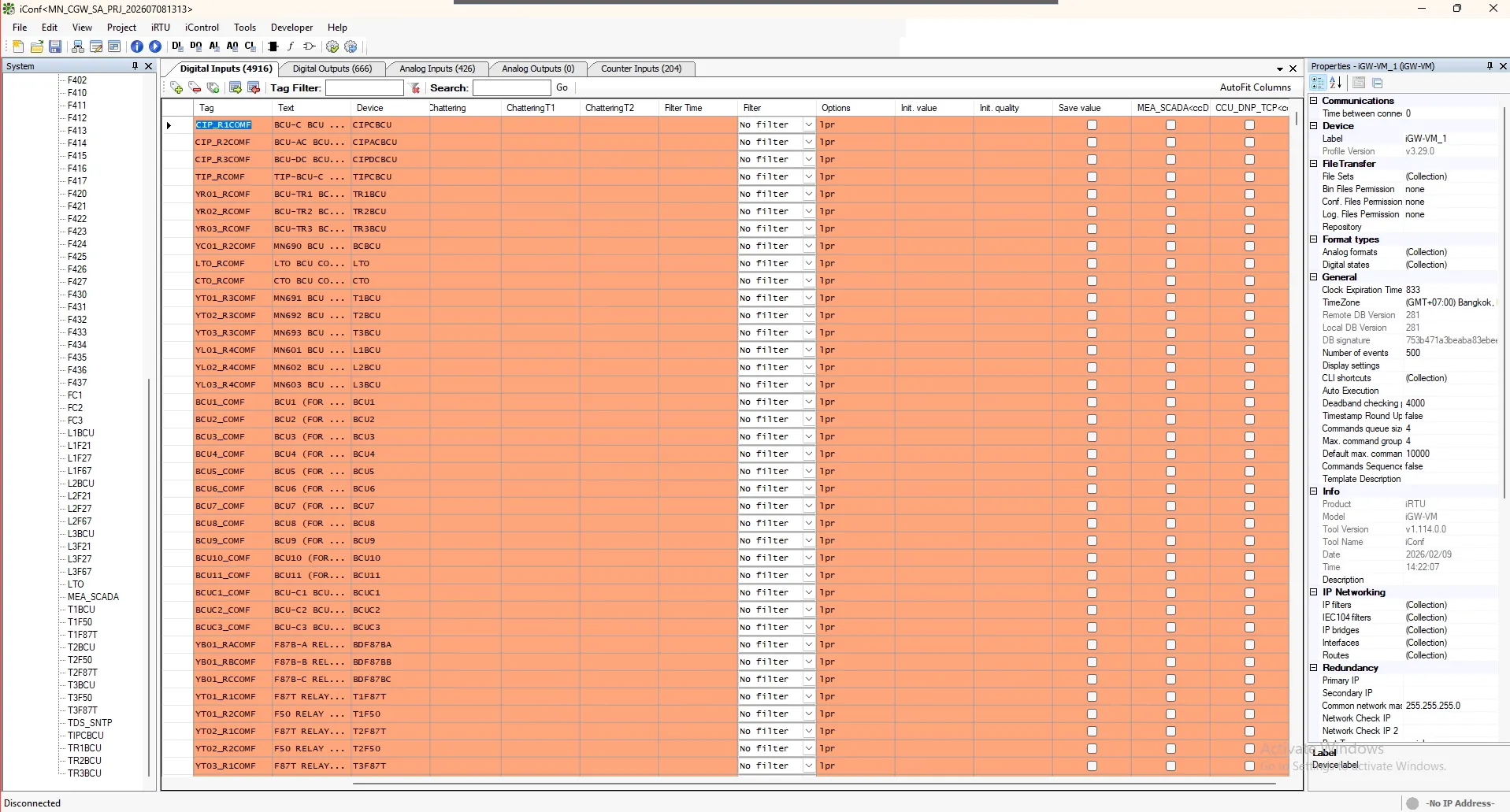The image size is (1510, 812).
Task: Open an existing project folder
Action: click(x=37, y=46)
